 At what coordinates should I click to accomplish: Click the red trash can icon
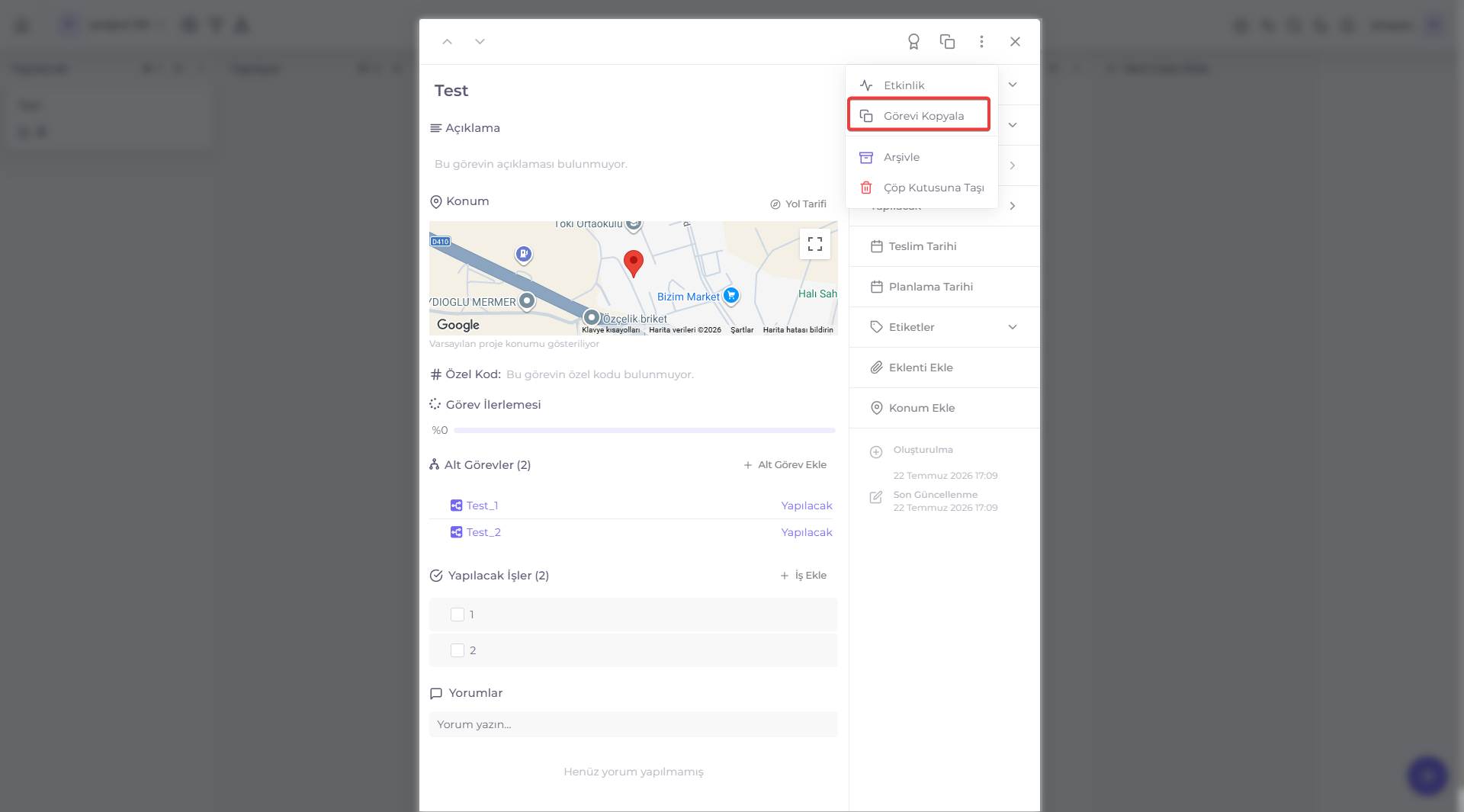pos(866,188)
